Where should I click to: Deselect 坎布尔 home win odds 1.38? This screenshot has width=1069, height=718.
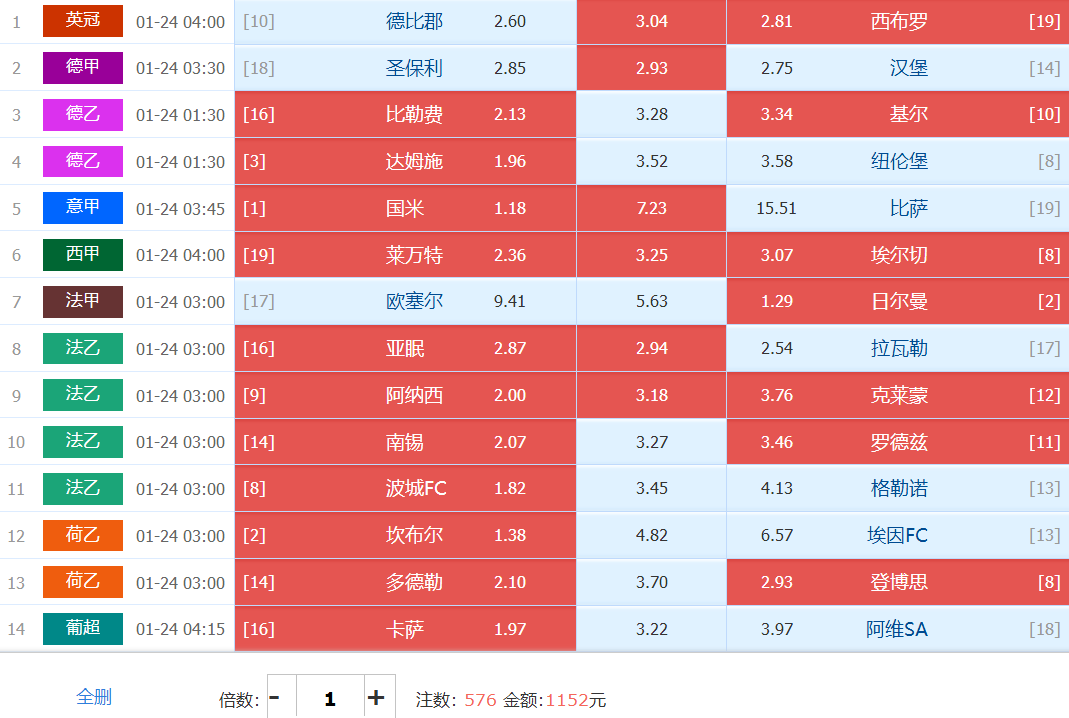[405, 535]
